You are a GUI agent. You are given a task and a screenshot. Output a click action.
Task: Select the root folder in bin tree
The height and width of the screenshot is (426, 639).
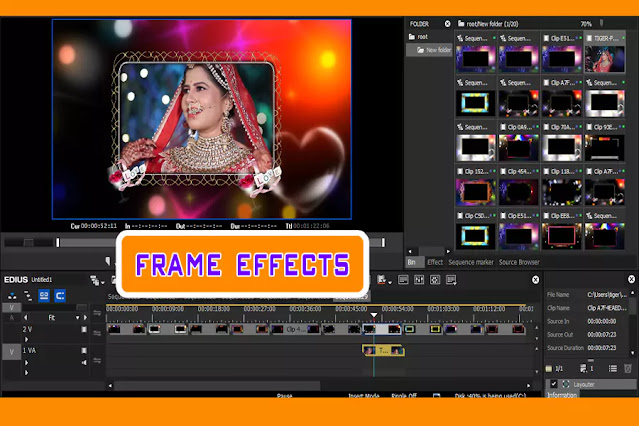click(x=419, y=37)
